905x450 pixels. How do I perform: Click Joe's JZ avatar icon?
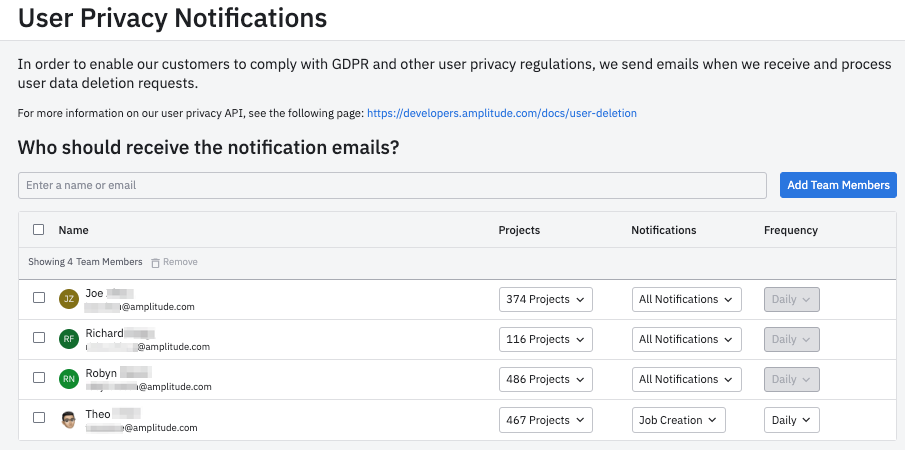tap(68, 299)
